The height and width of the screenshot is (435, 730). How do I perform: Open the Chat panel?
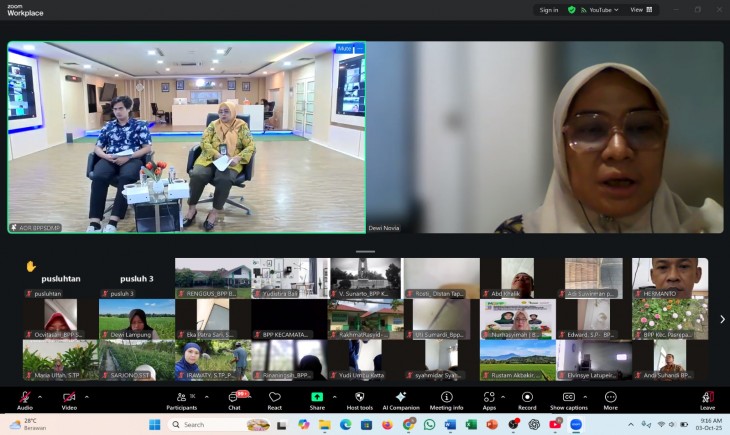[234, 399]
